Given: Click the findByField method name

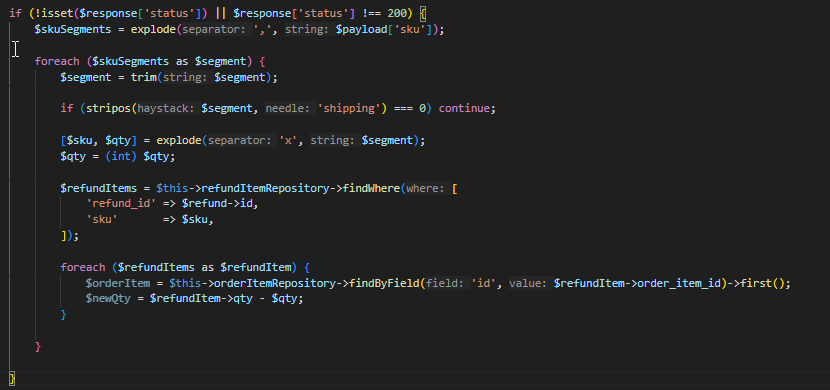Looking at the screenshot, I should 385,283.
